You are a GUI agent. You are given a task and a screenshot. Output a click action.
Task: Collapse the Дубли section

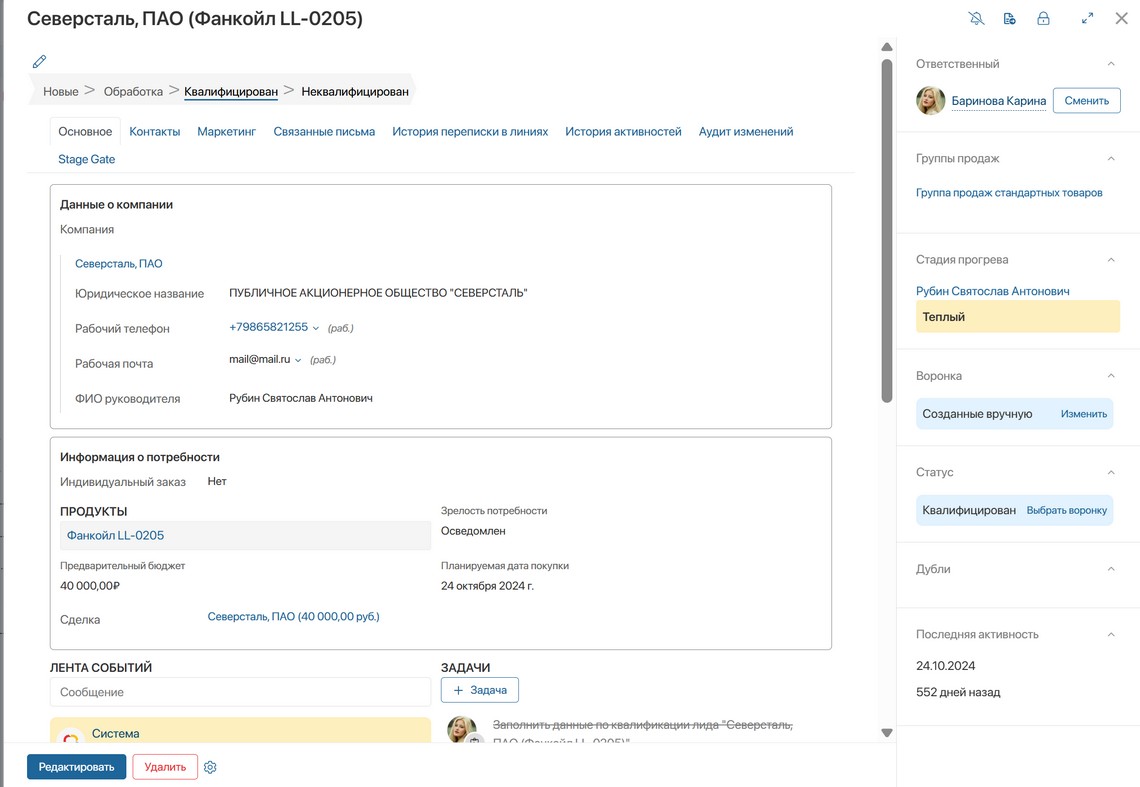tap(1111, 569)
